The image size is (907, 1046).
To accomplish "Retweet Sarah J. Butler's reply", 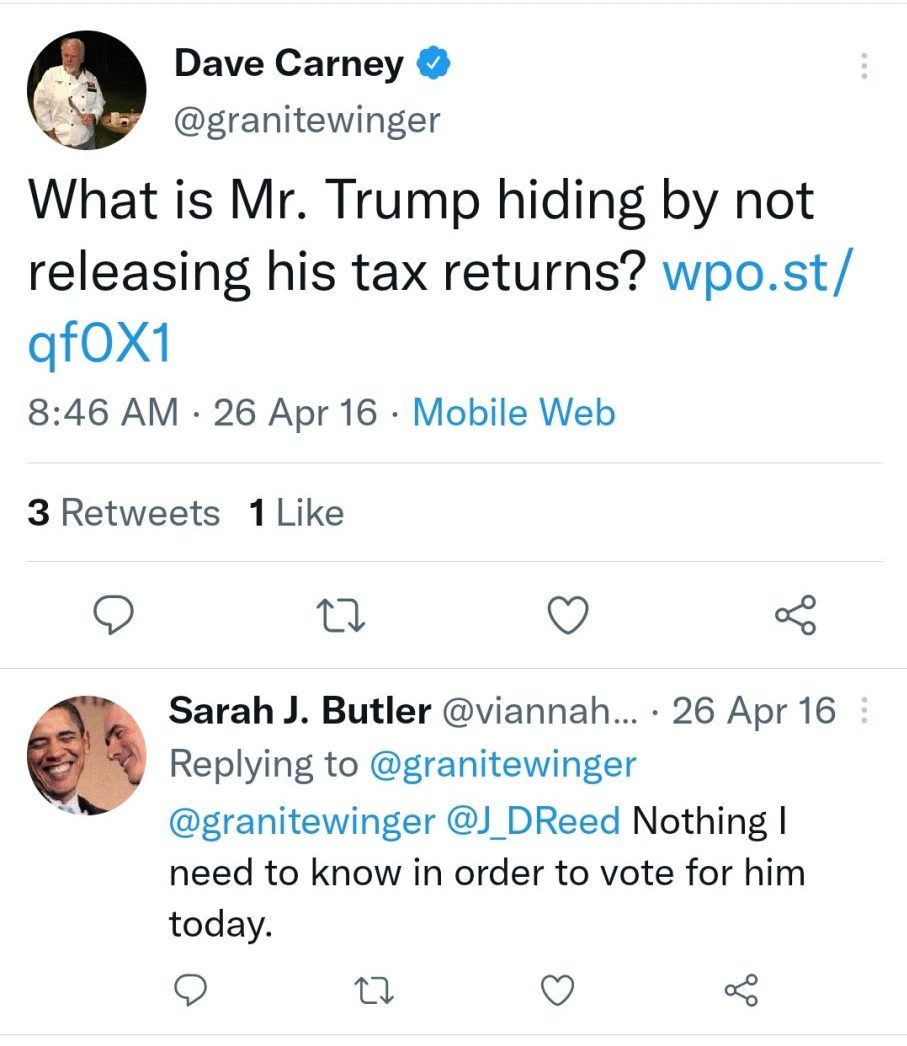I will click(374, 990).
